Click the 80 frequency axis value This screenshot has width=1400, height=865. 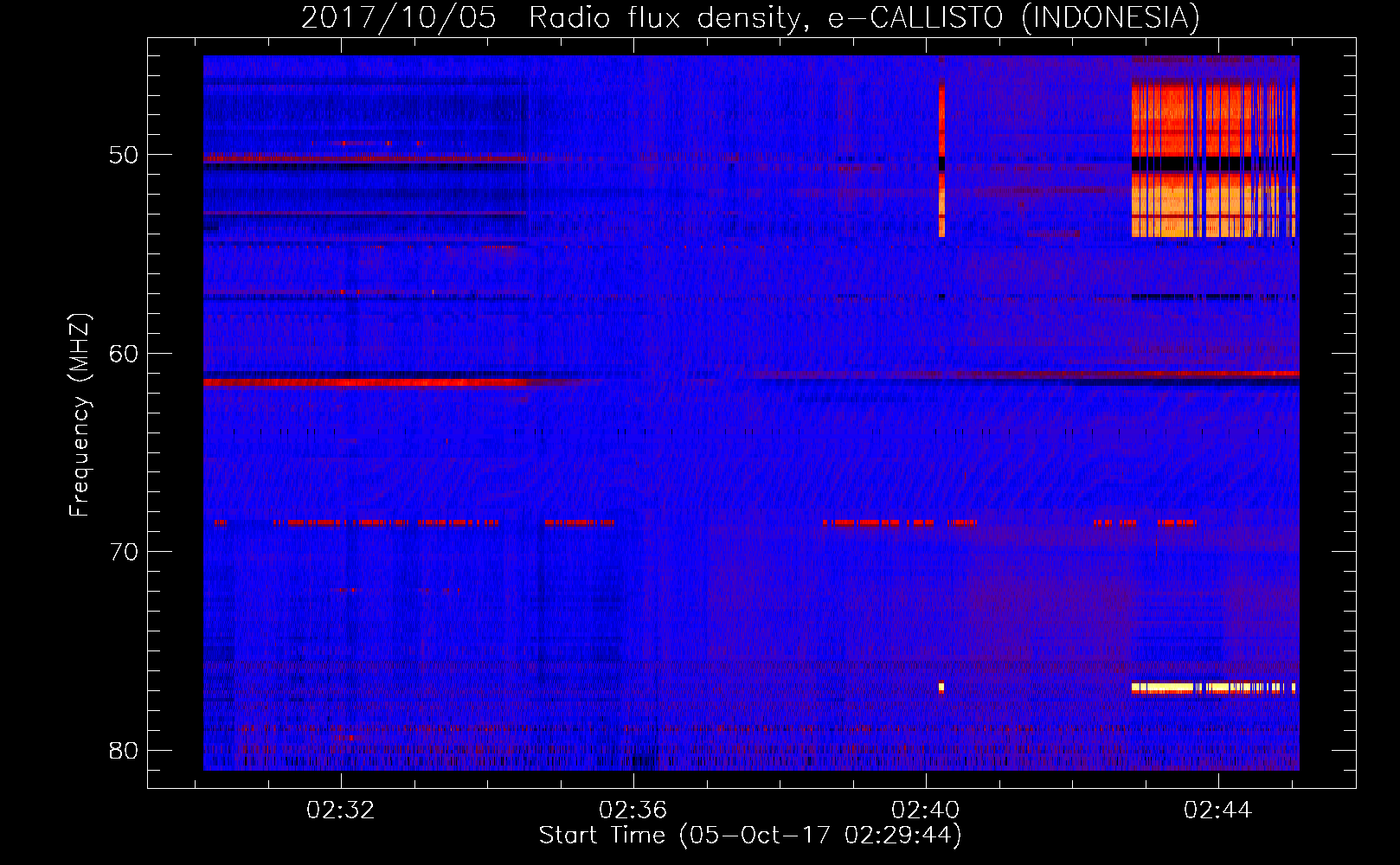coord(124,750)
